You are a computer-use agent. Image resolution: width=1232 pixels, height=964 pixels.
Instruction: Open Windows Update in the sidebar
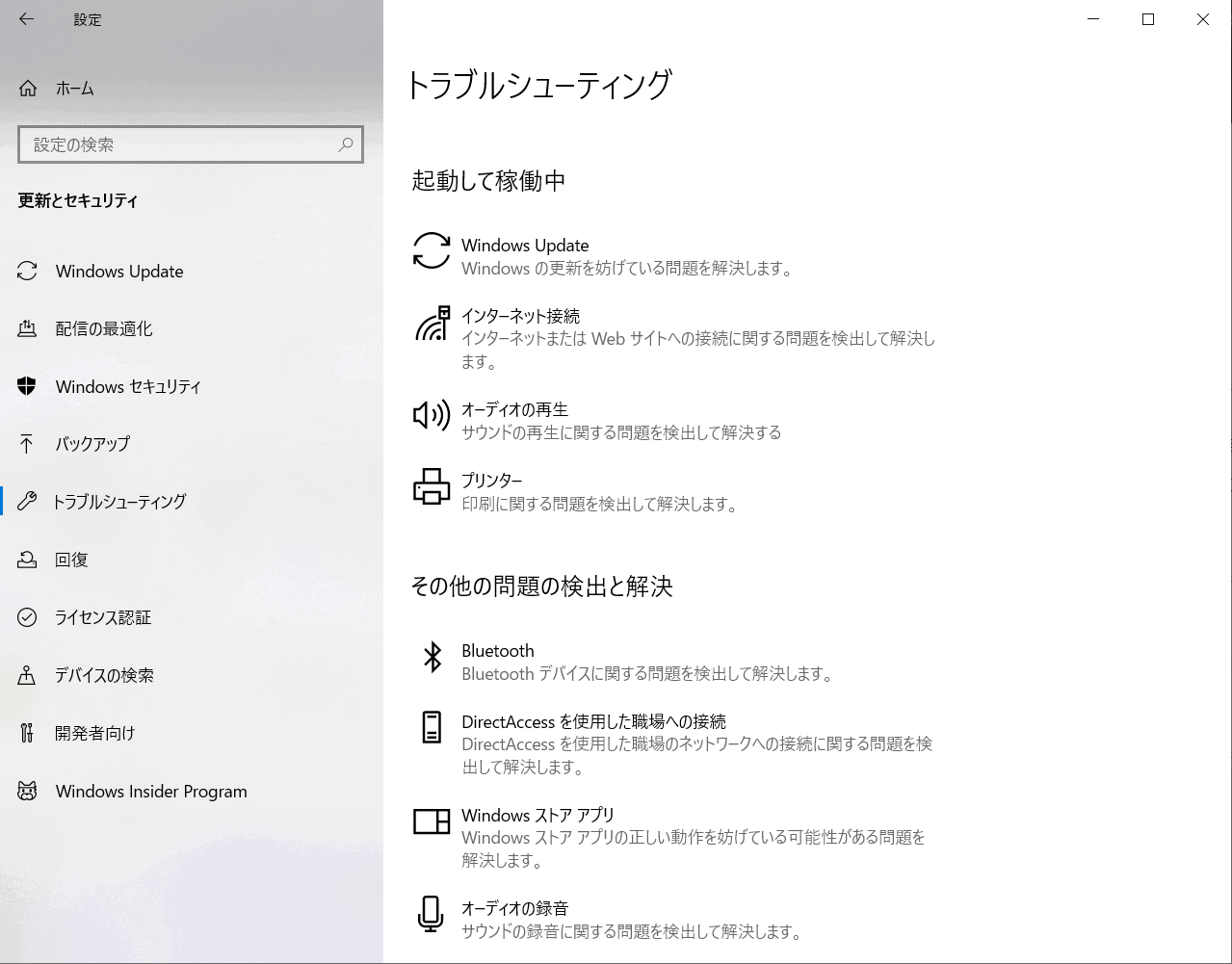point(192,272)
